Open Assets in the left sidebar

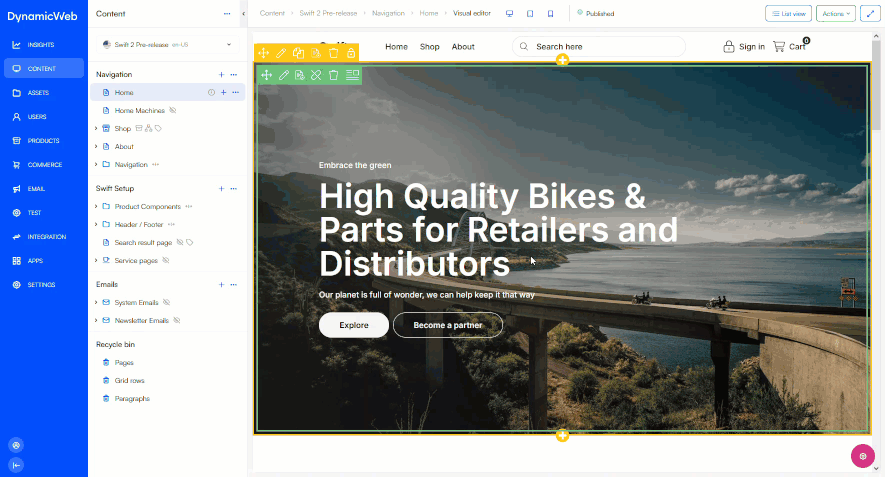(x=43, y=93)
